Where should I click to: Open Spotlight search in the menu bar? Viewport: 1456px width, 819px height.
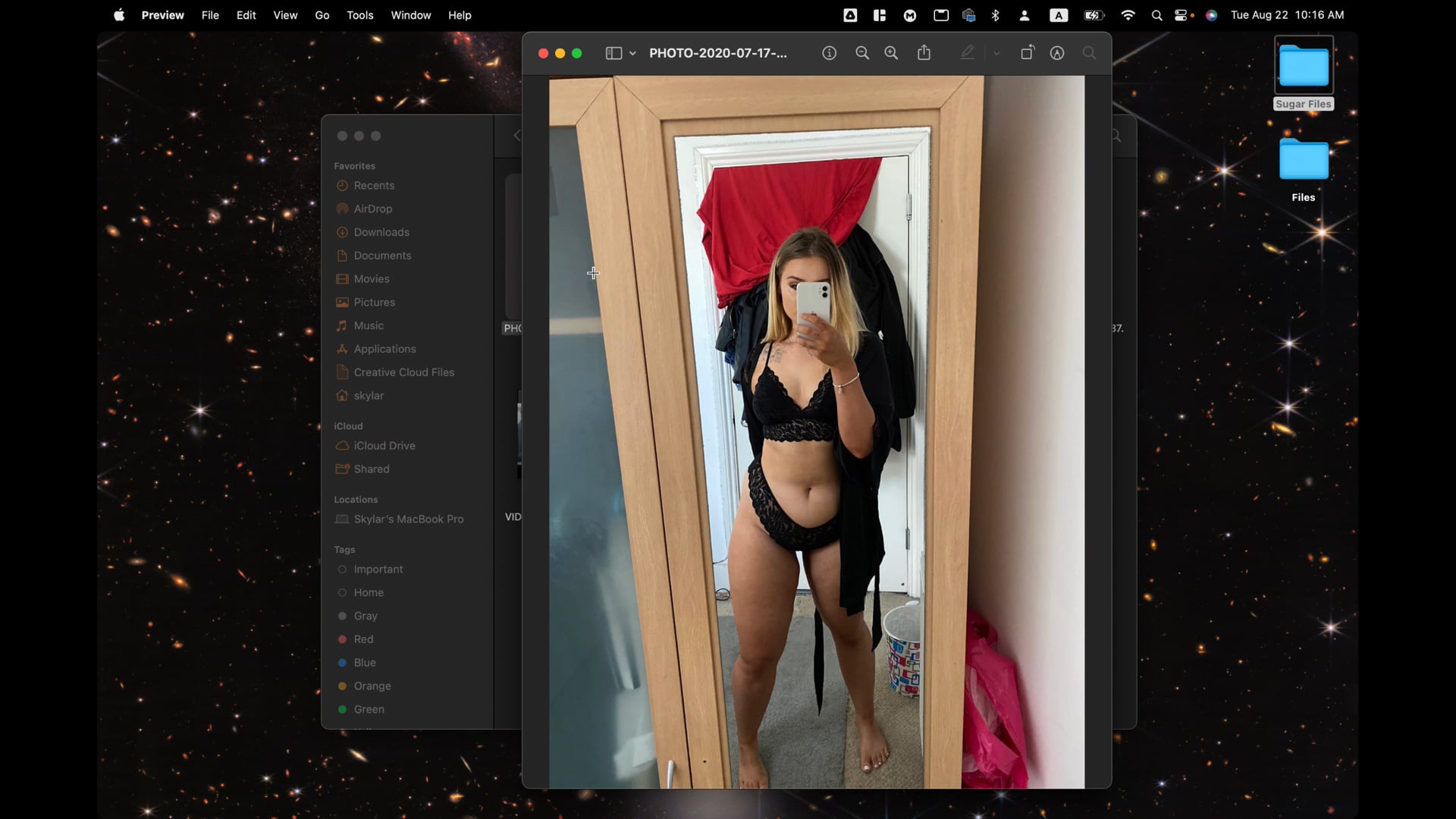coord(1156,15)
